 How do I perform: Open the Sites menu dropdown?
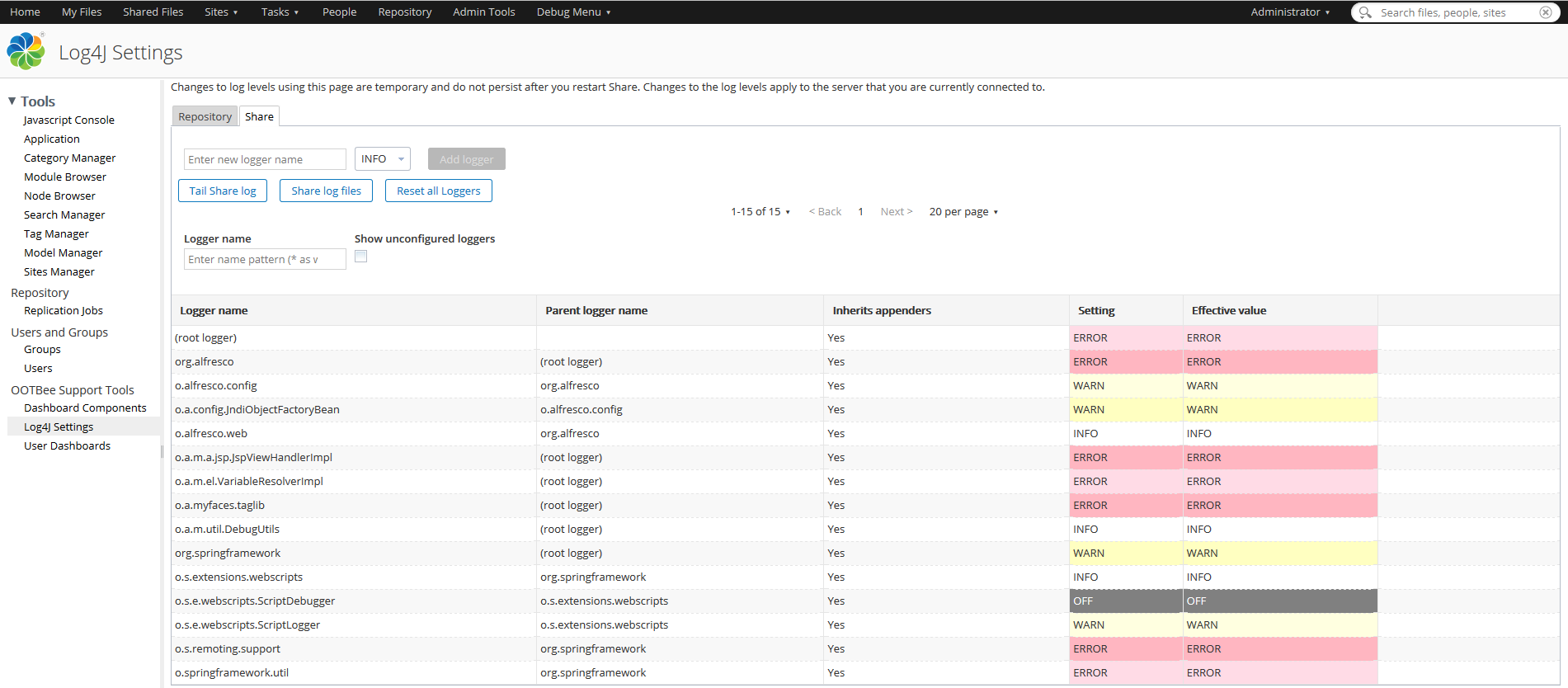click(x=221, y=12)
